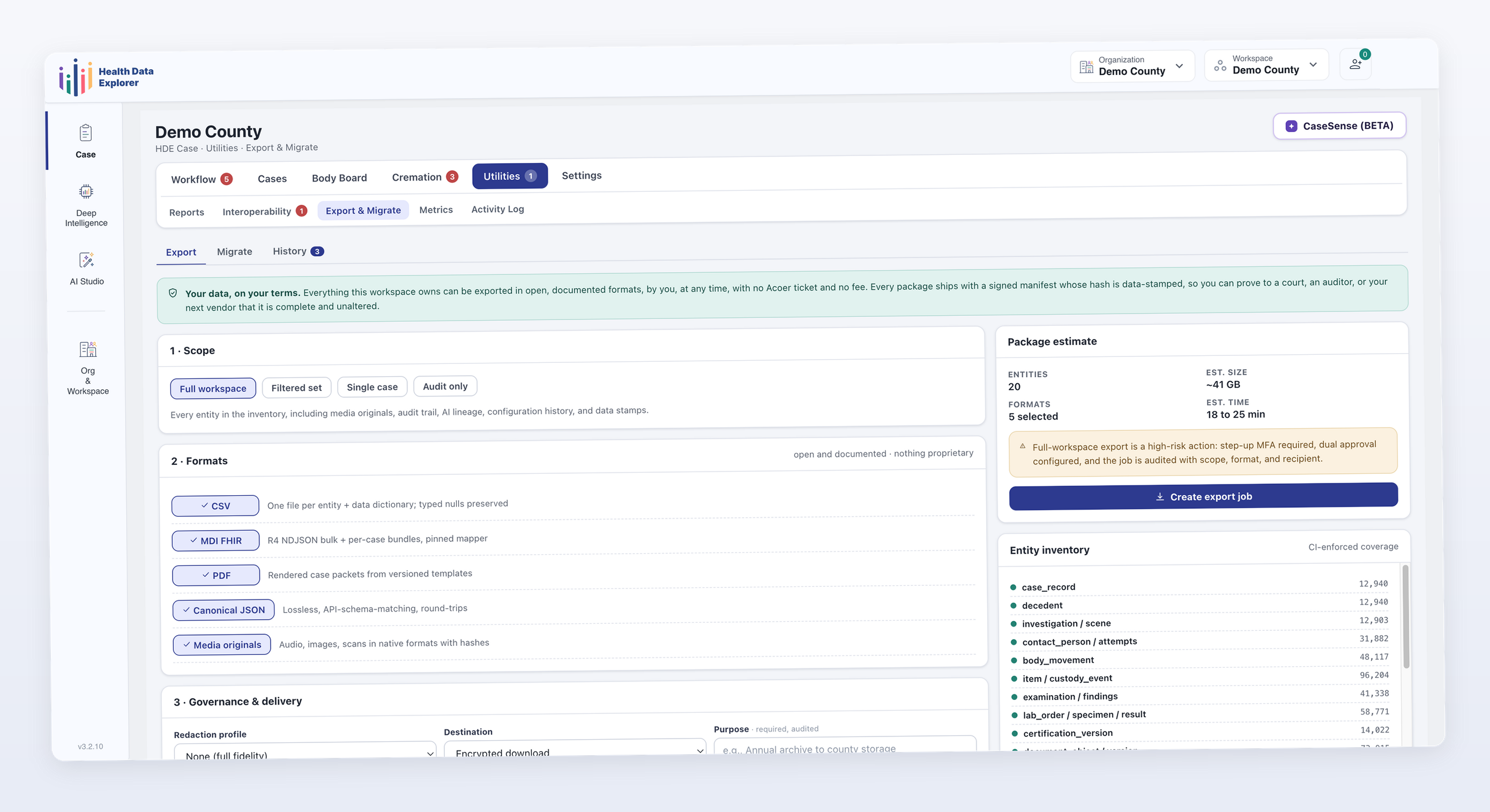Screen dimensions: 1490x812
Task: Click the download icon on Create export job
Action: [x=1160, y=497]
